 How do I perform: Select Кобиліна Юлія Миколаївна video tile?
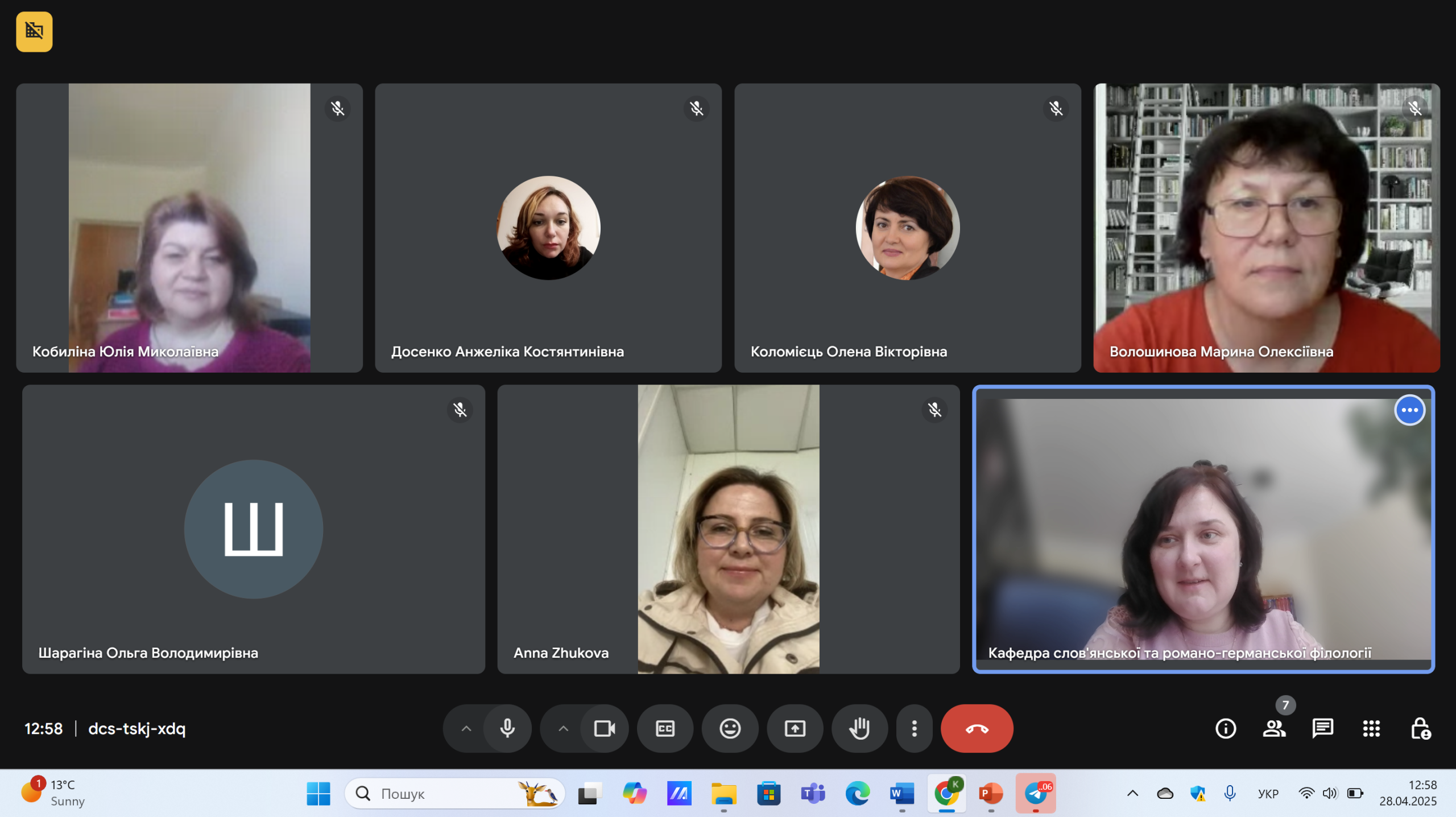pos(189,228)
